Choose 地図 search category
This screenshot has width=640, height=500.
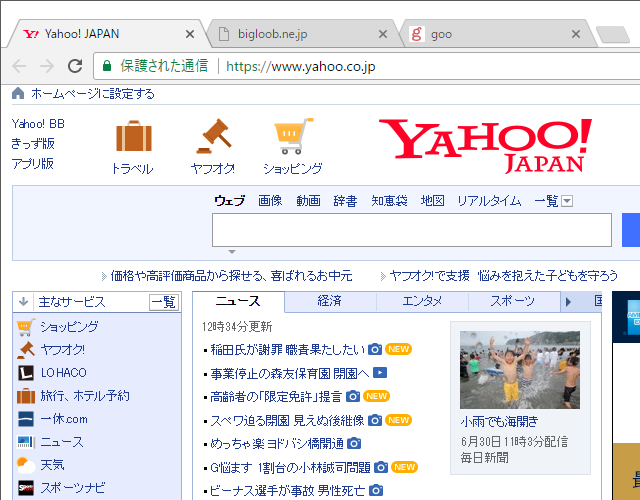click(433, 201)
